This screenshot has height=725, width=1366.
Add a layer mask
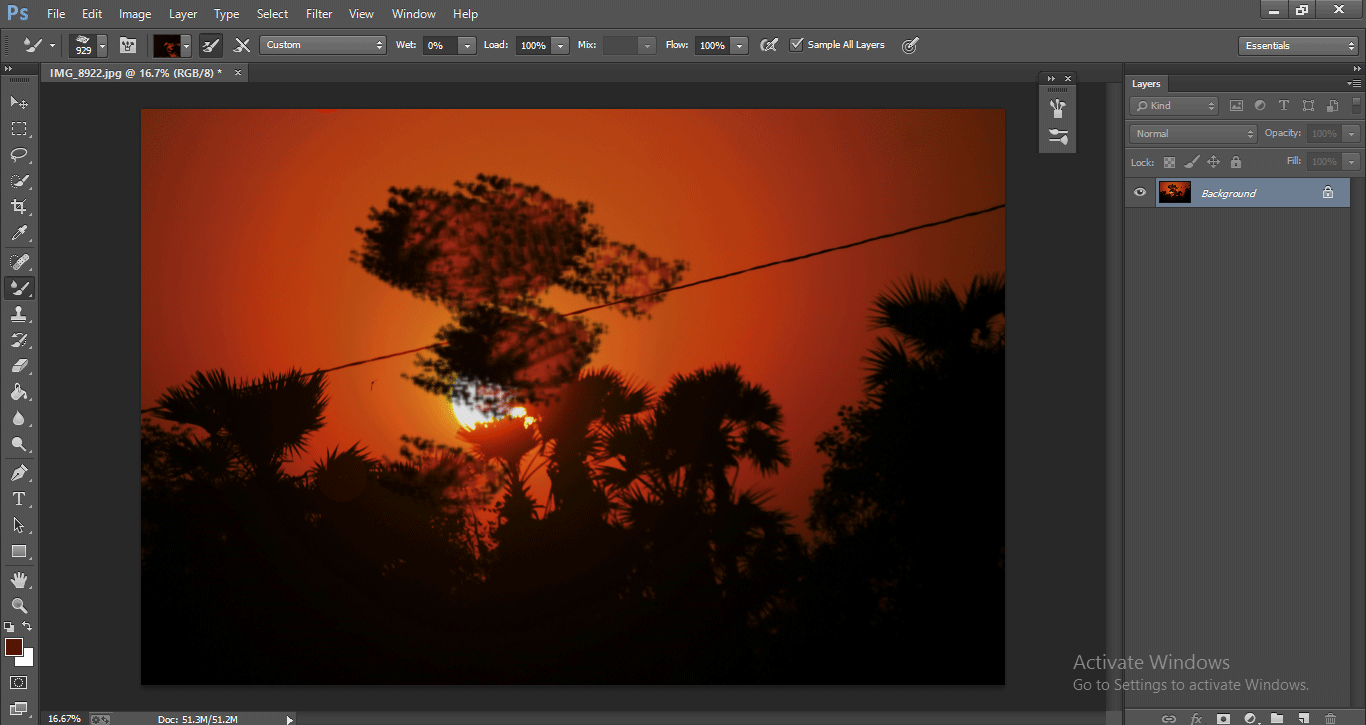click(x=1223, y=718)
